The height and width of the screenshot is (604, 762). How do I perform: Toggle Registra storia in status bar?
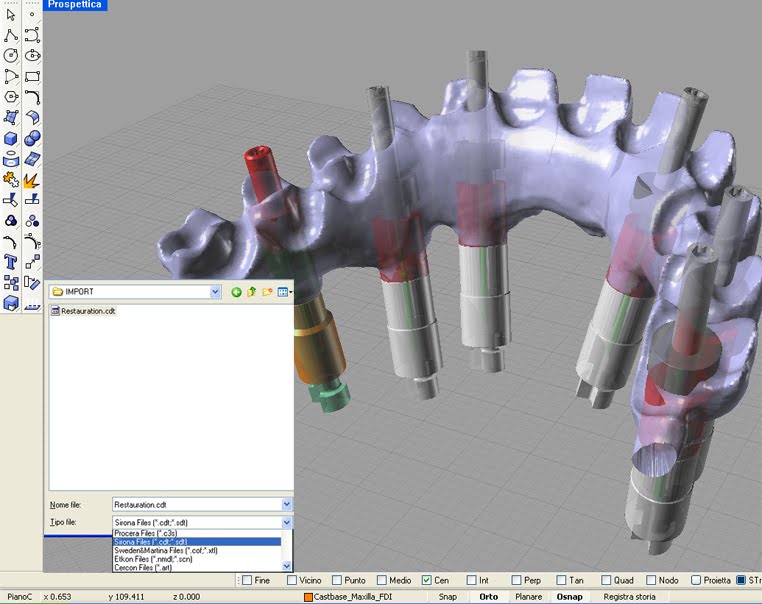(x=629, y=597)
